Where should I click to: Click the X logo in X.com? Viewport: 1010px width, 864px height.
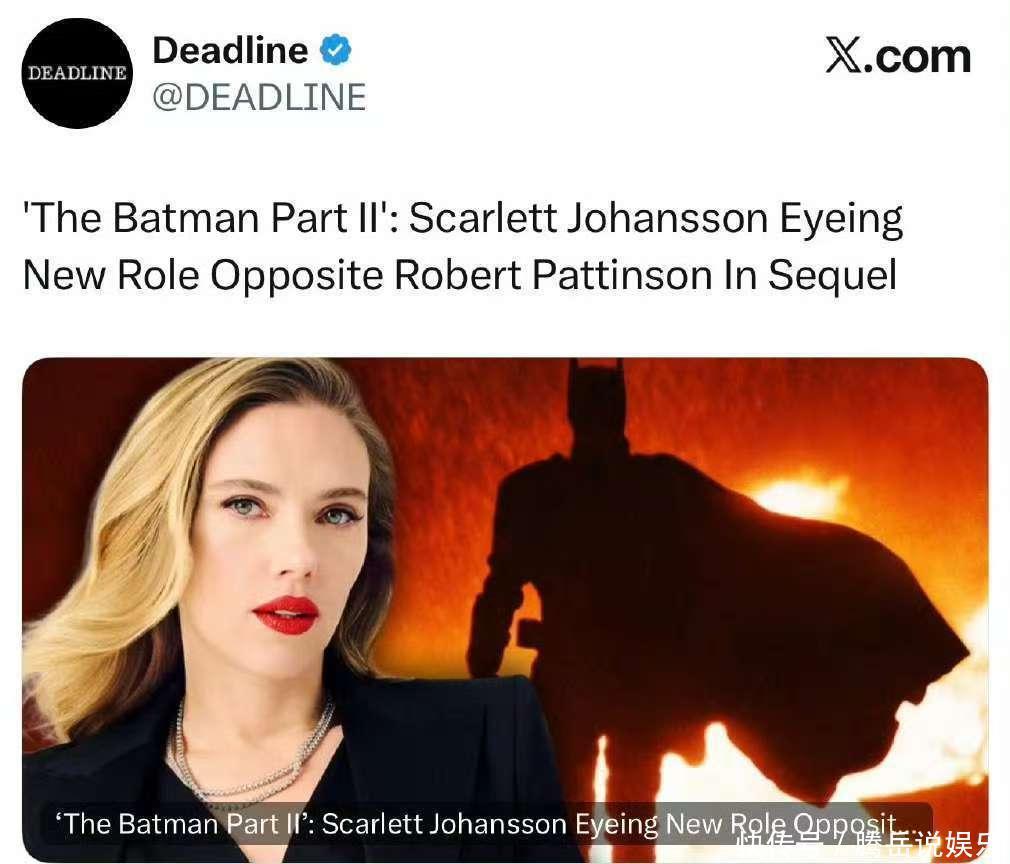pos(844,55)
